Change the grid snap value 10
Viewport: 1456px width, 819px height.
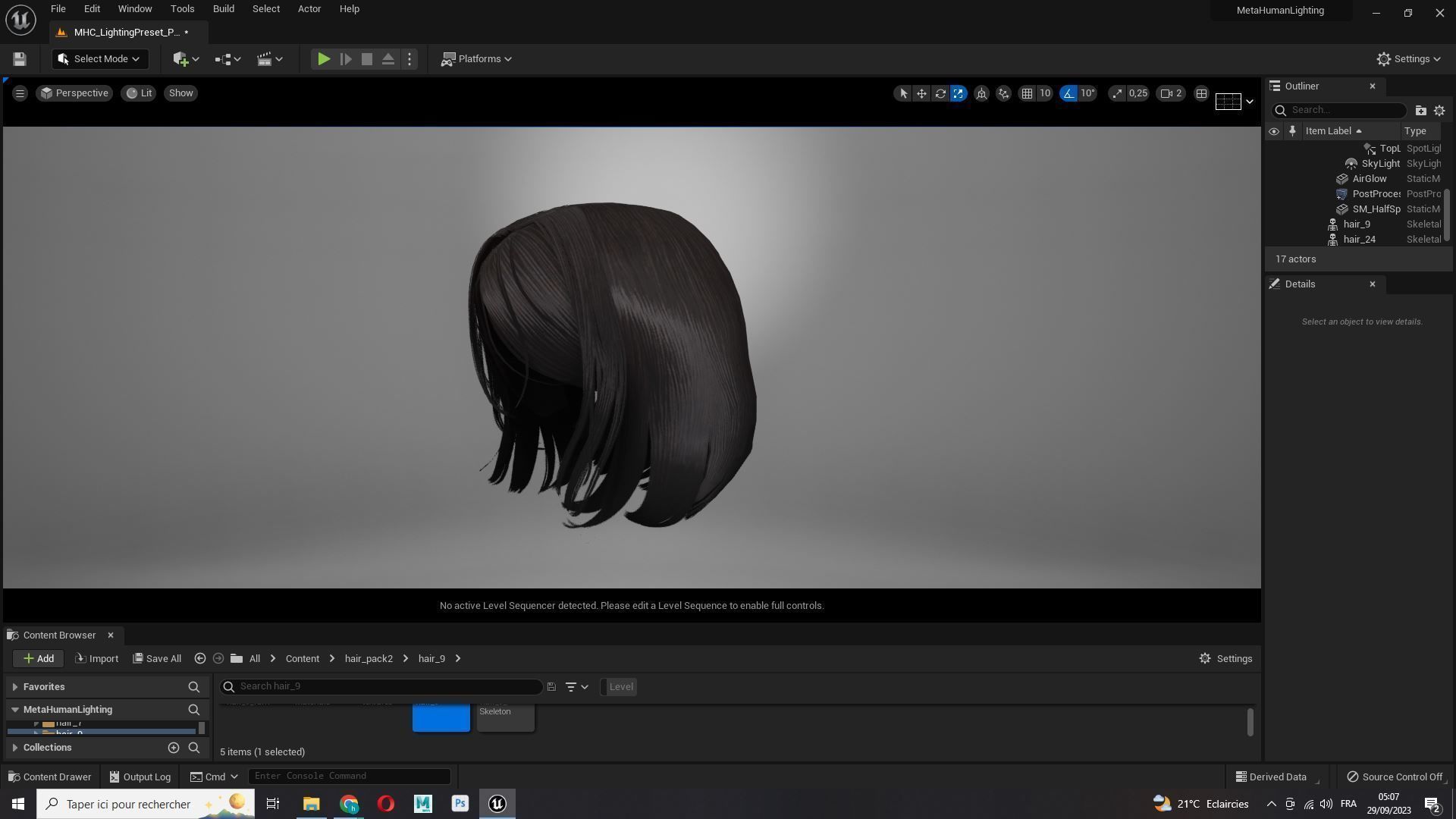1045,93
